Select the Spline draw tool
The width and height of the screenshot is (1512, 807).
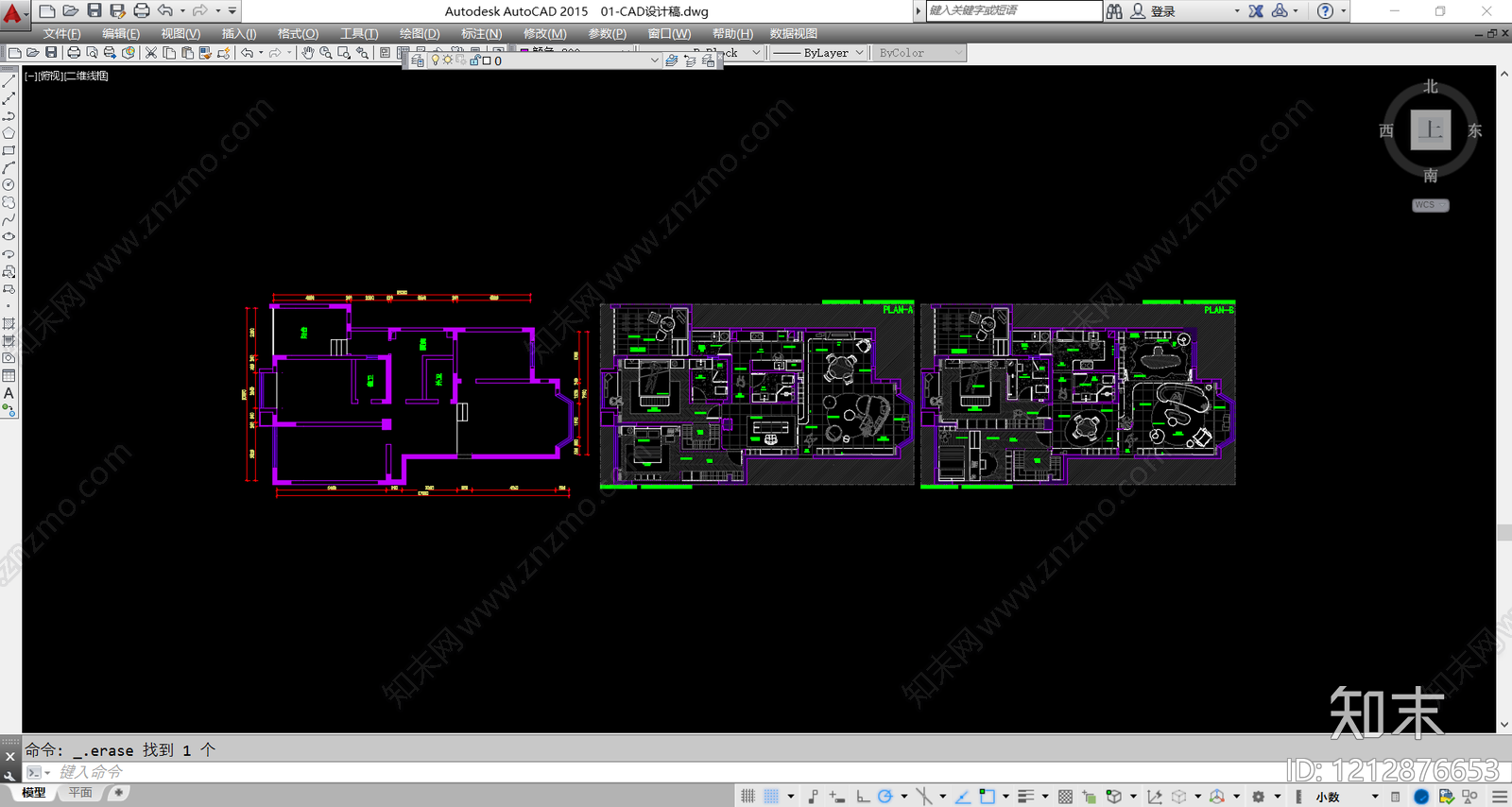coord(9,219)
